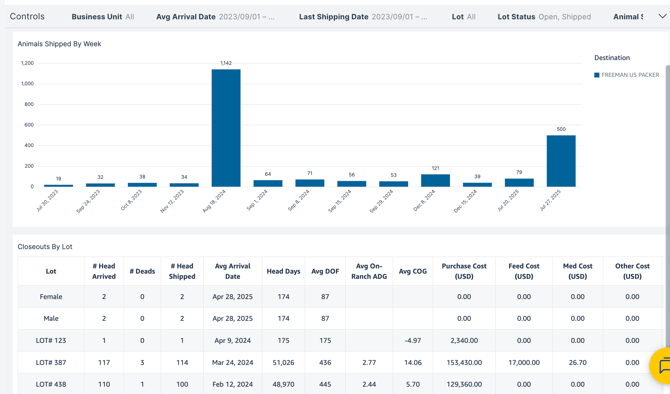
Task: Click the Dec 8, 2024 bar (121)
Action: click(x=435, y=180)
